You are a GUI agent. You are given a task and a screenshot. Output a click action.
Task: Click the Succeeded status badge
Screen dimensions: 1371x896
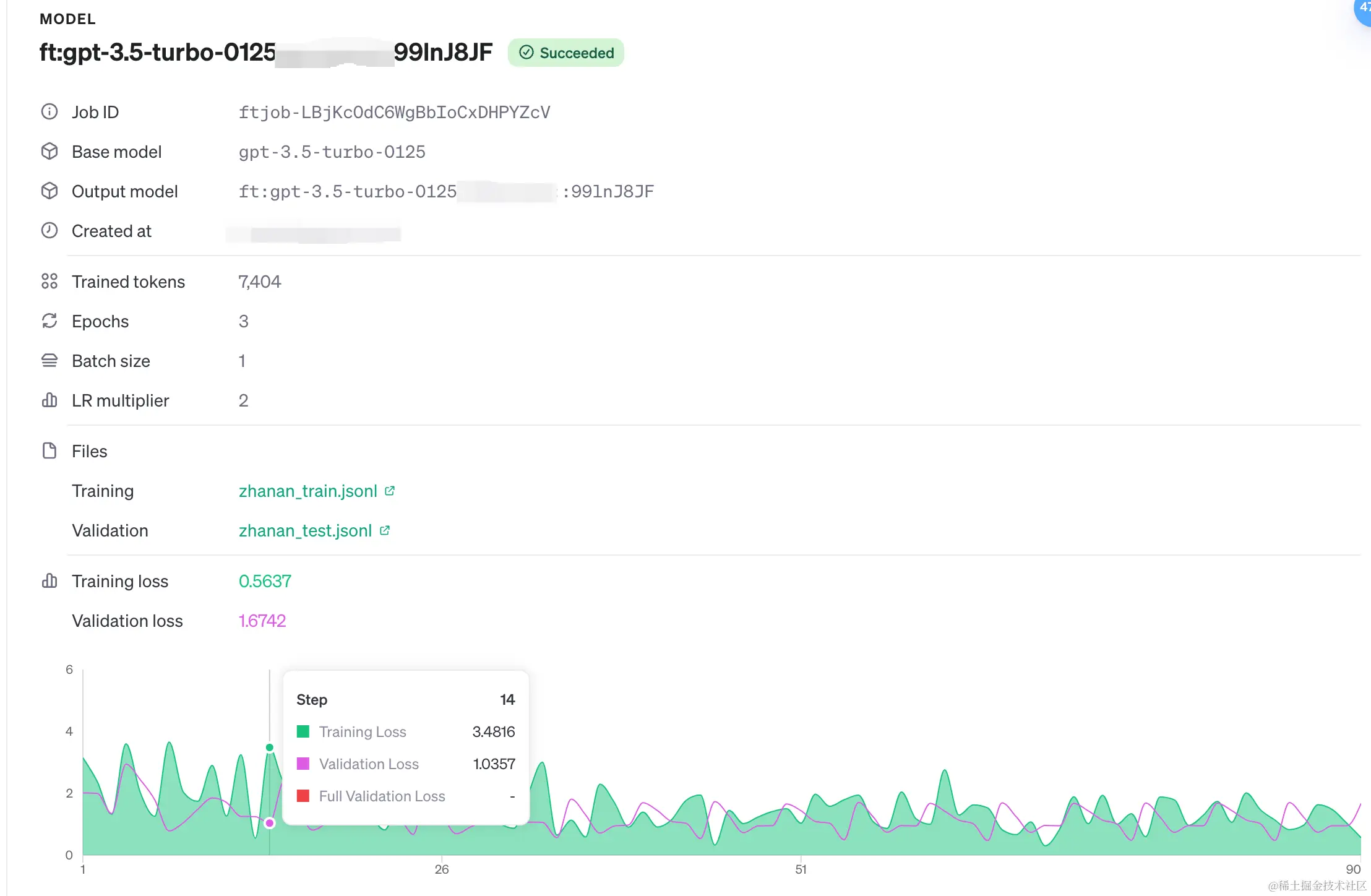tap(566, 53)
